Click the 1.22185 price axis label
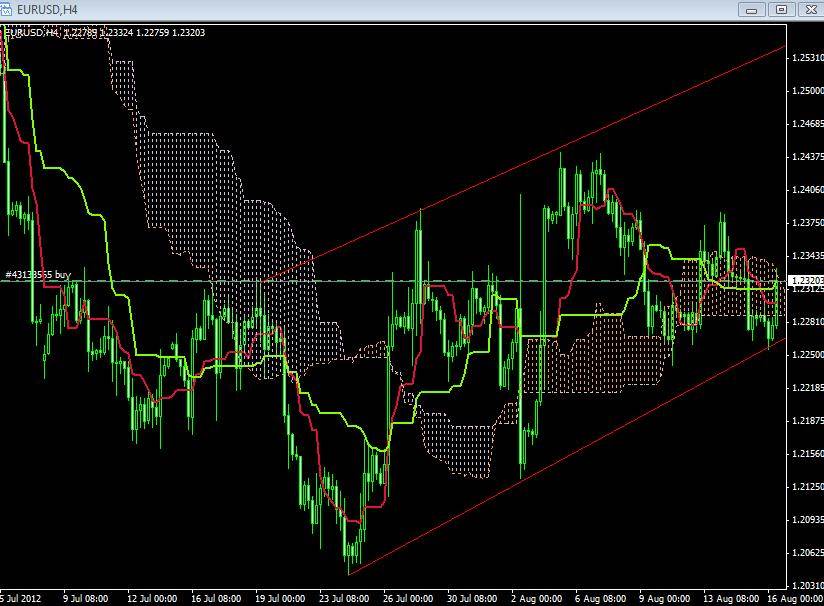The image size is (824, 606). pos(808,387)
